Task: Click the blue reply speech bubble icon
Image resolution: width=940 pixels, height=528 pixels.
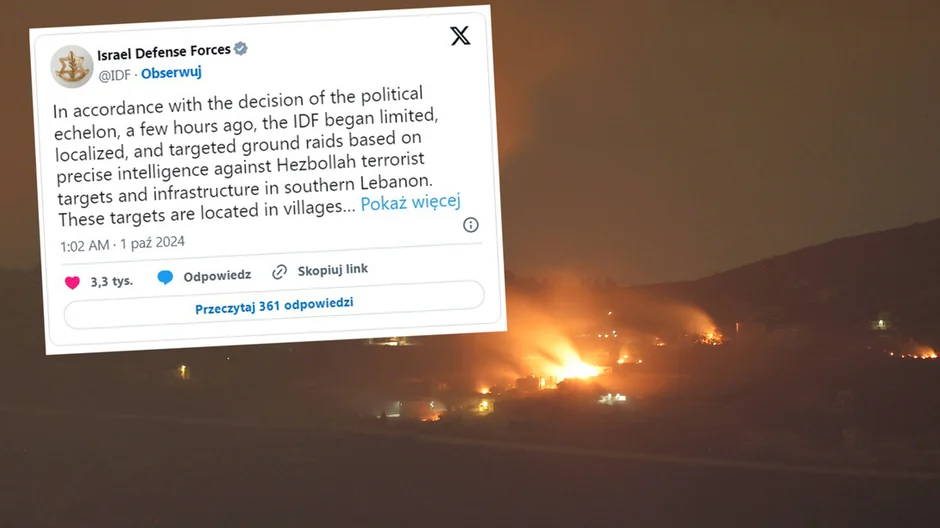Action: (165, 277)
